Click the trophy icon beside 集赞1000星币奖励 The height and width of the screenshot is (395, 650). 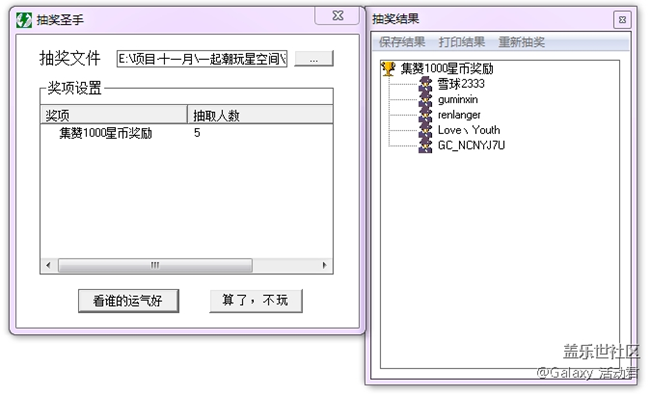388,68
